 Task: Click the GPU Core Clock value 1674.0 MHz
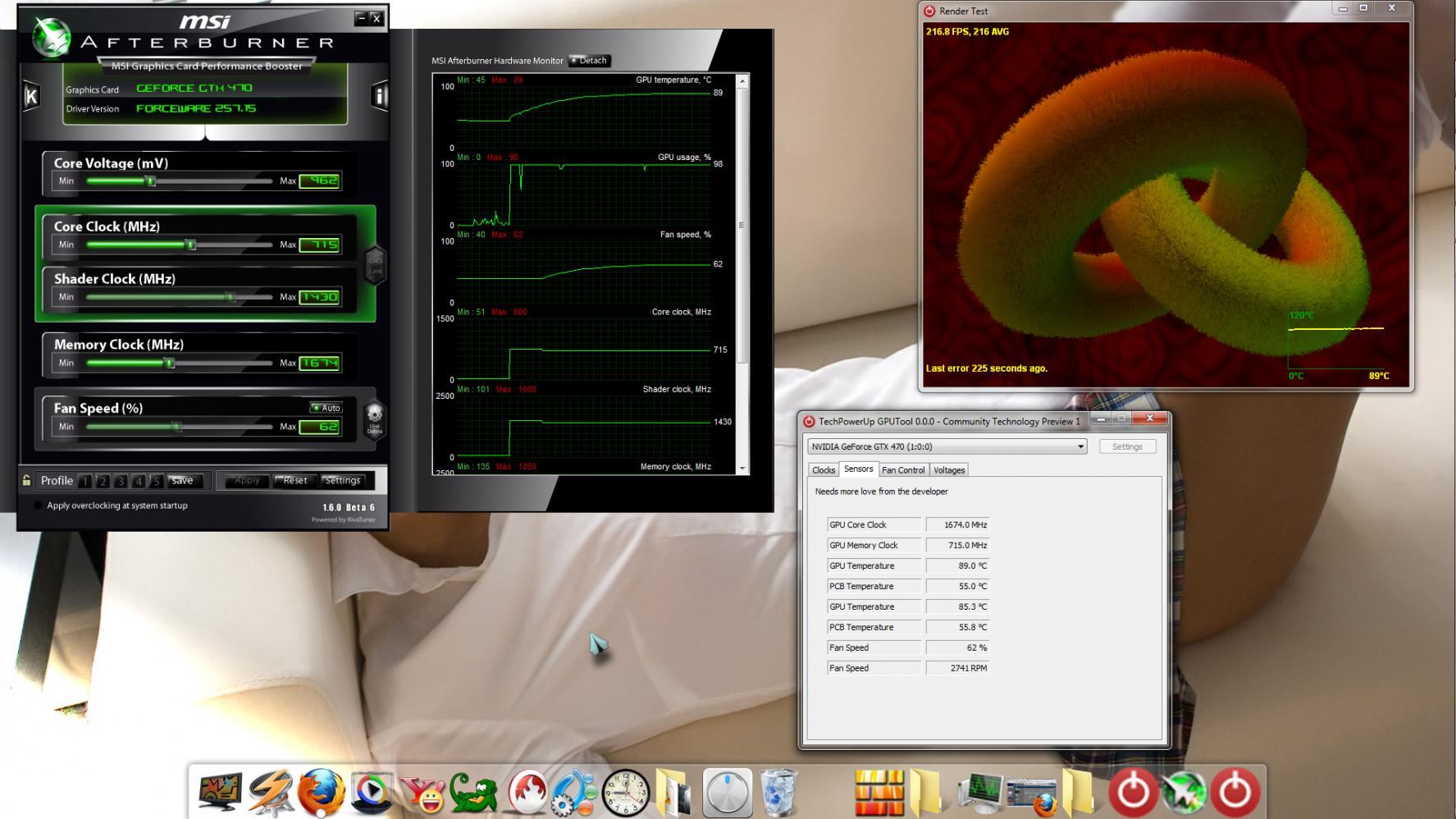(x=957, y=524)
